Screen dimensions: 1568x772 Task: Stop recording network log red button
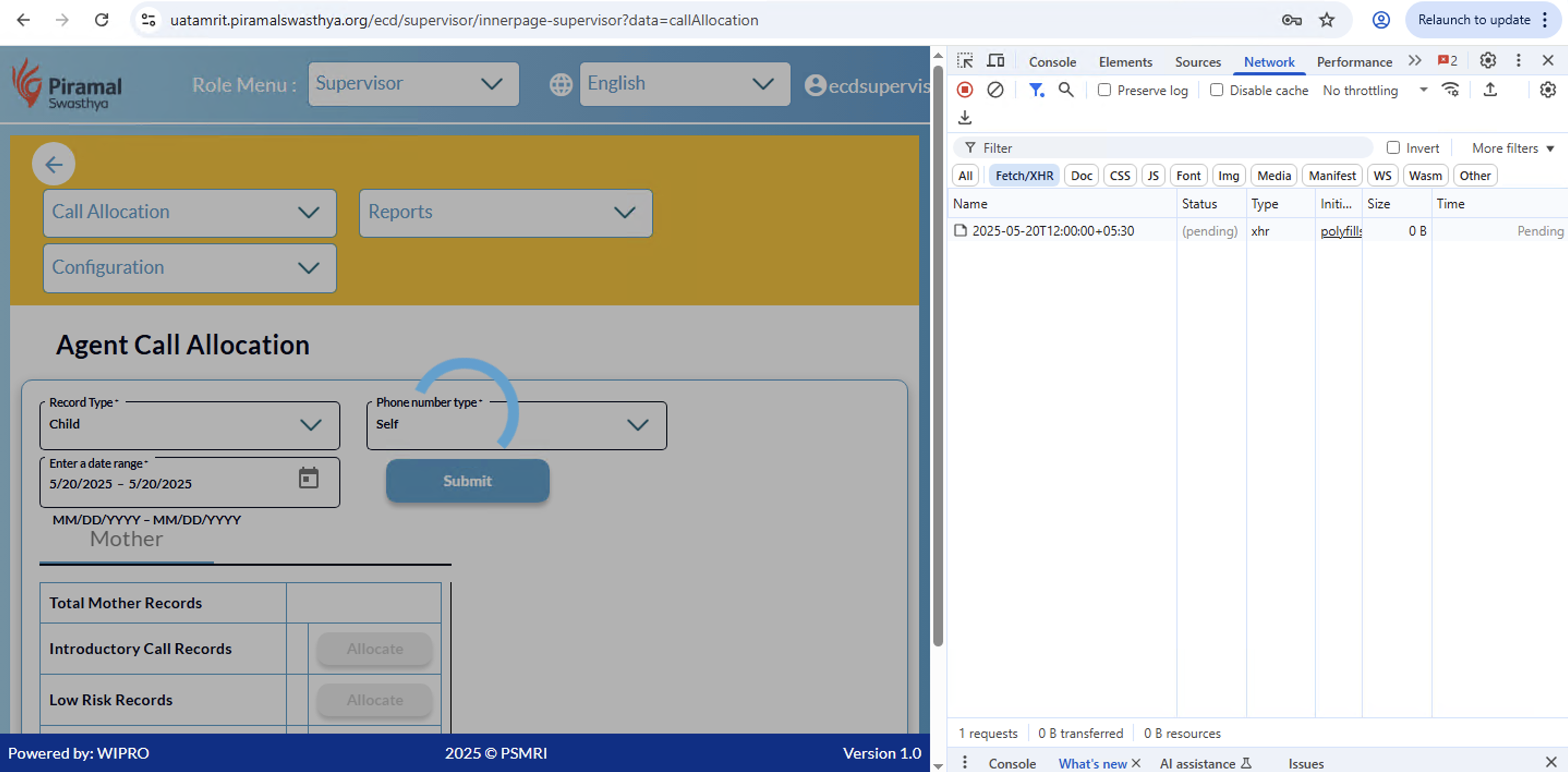click(965, 90)
